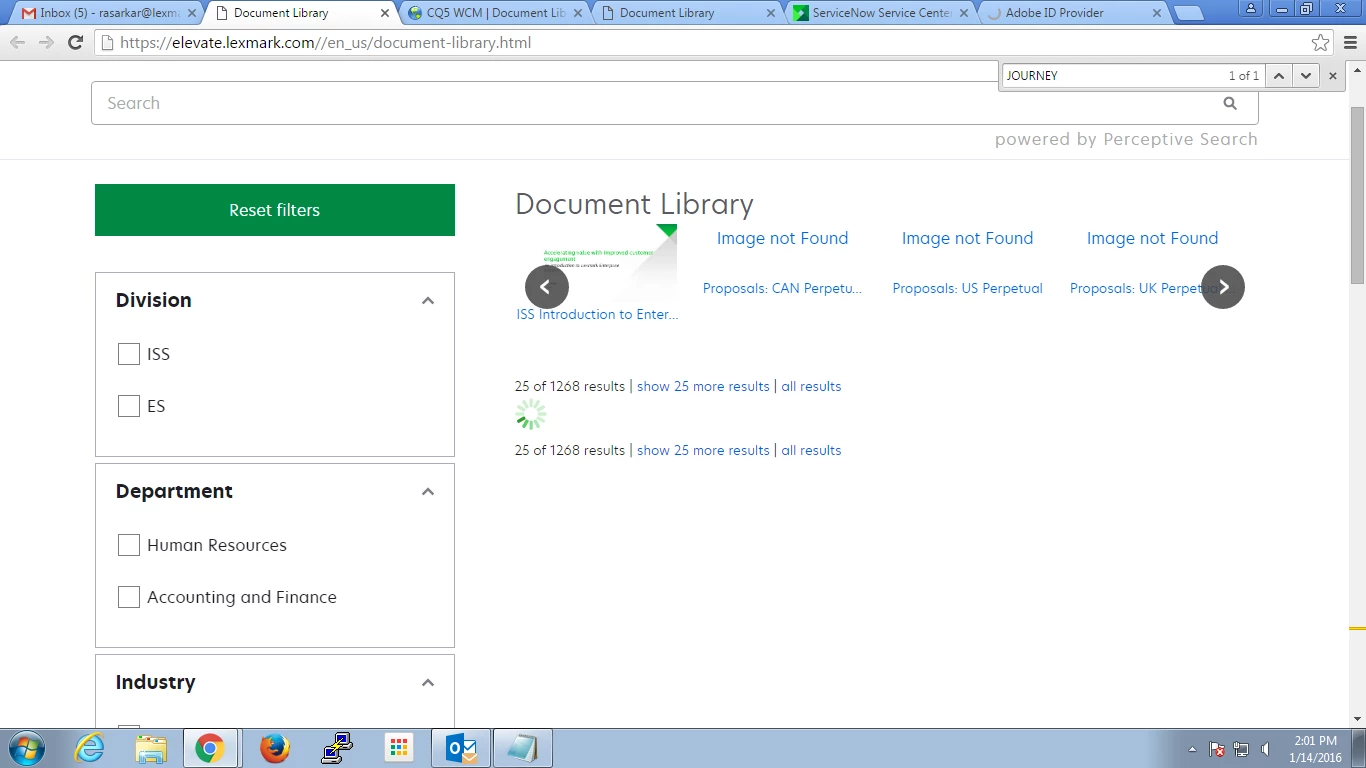Click the action center flag icon

[1217, 749]
